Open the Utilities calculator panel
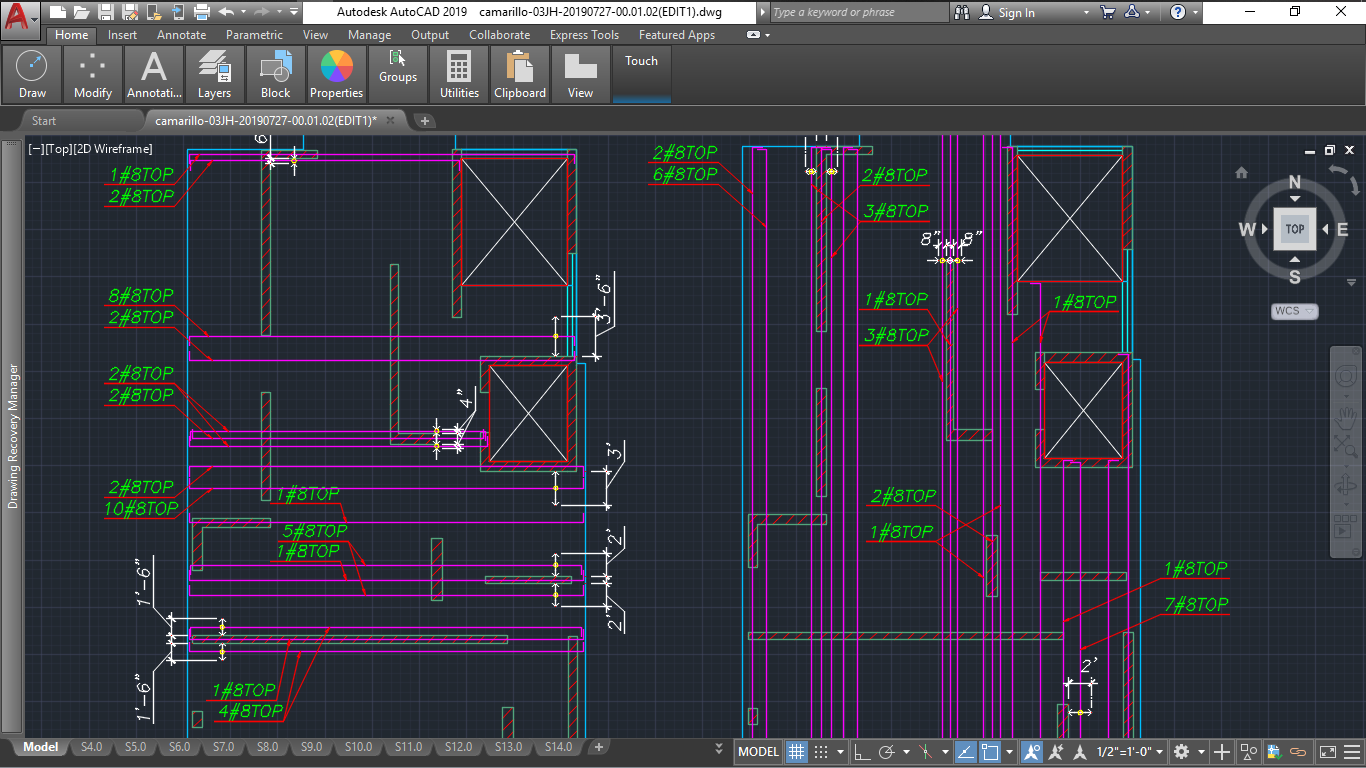The height and width of the screenshot is (768, 1366). coord(459,75)
